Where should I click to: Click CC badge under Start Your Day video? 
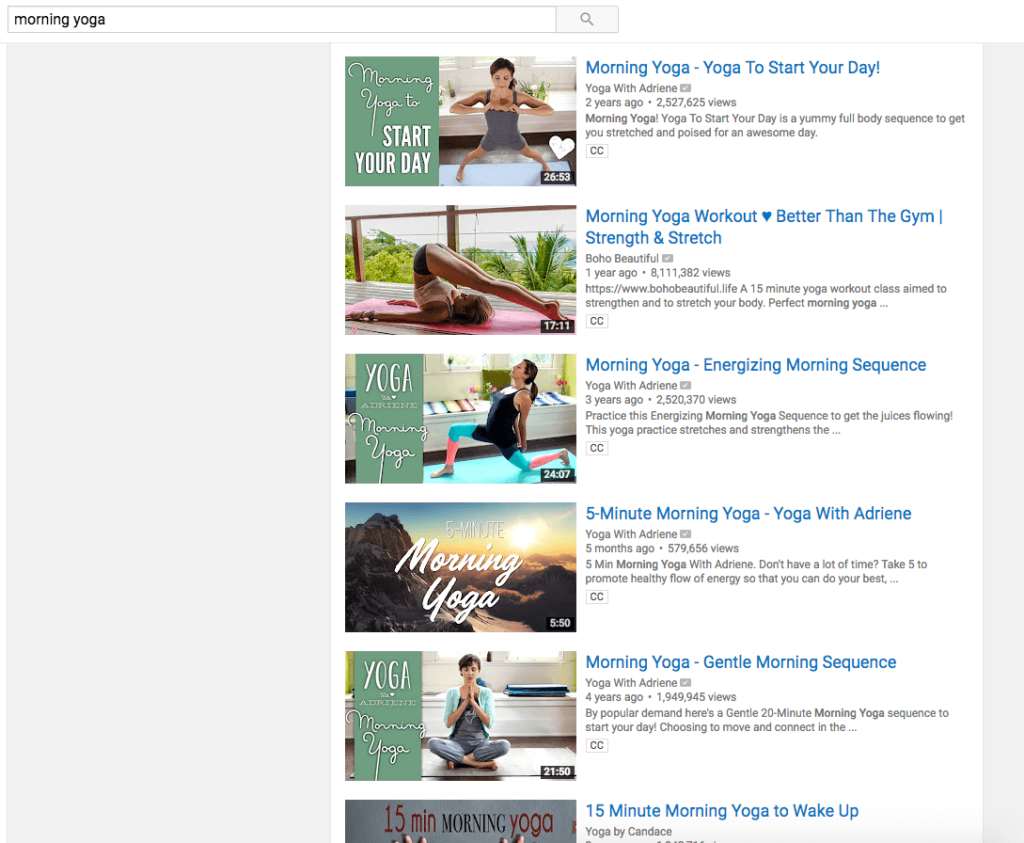(x=597, y=151)
